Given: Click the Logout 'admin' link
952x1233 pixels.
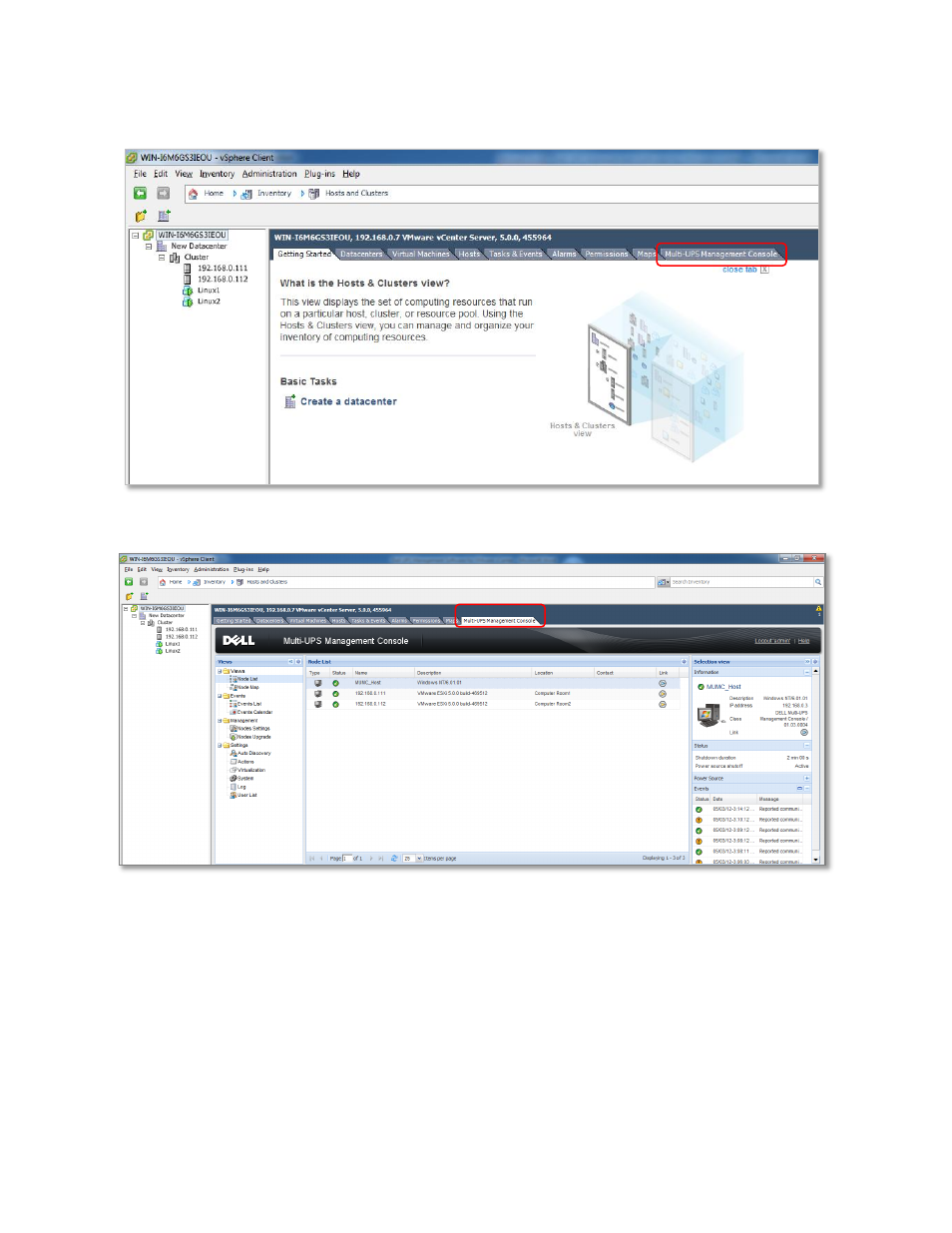Looking at the screenshot, I should click(x=772, y=641).
